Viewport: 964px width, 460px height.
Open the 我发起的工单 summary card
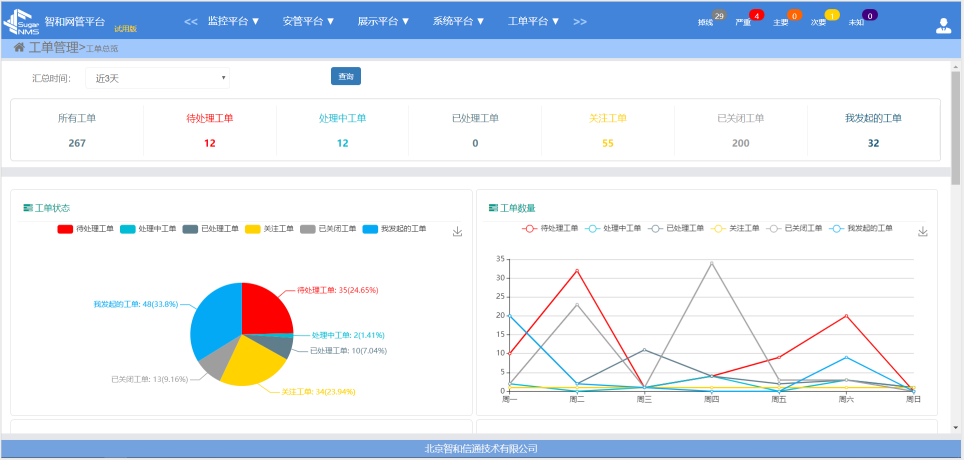coord(874,130)
